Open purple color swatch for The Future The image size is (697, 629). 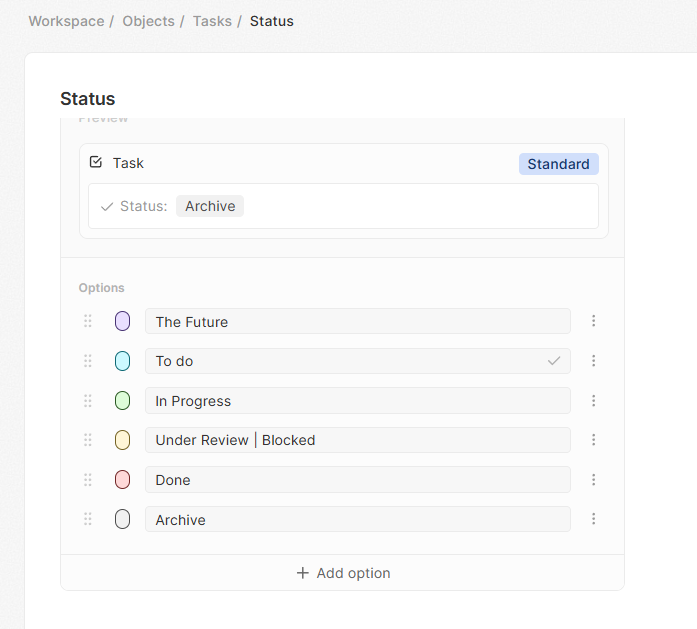coord(122,321)
